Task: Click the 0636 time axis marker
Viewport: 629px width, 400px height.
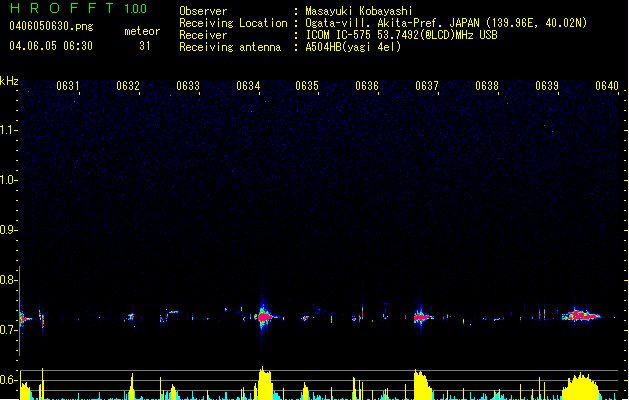Action: point(367,86)
